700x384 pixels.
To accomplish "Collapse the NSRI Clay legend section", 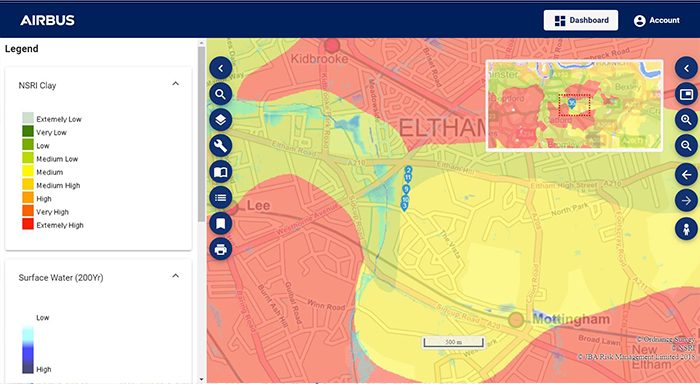I will click(175, 83).
